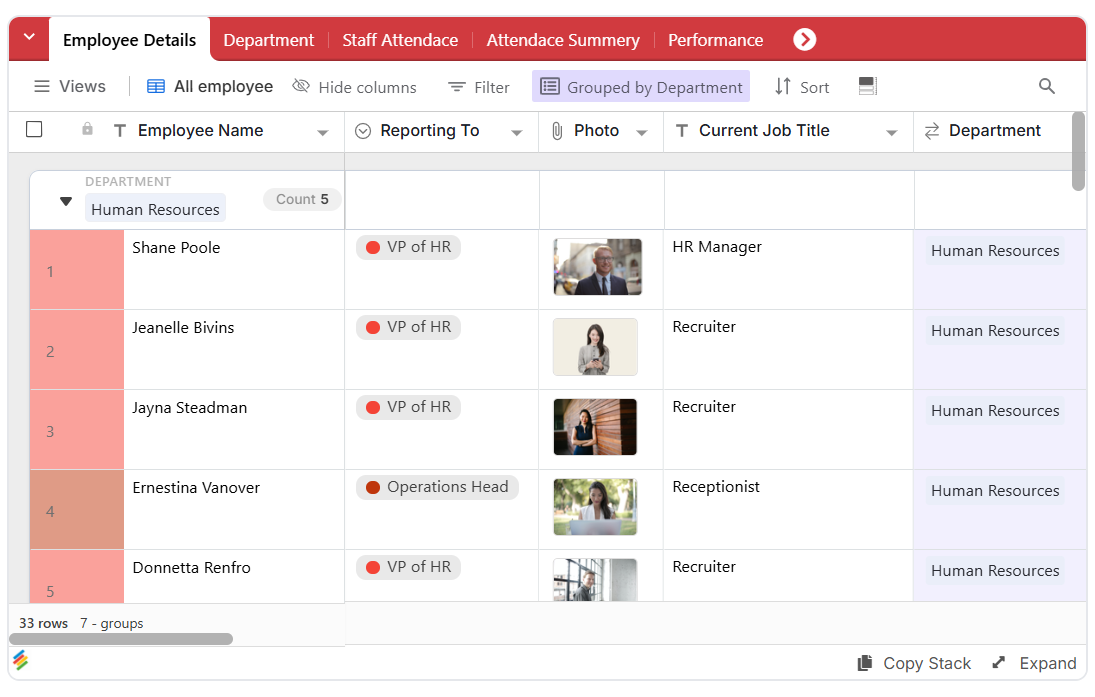Image resolution: width=1095 pixels, height=697 pixels.
Task: Tick the select-all rows checkbox
Action: (34, 129)
